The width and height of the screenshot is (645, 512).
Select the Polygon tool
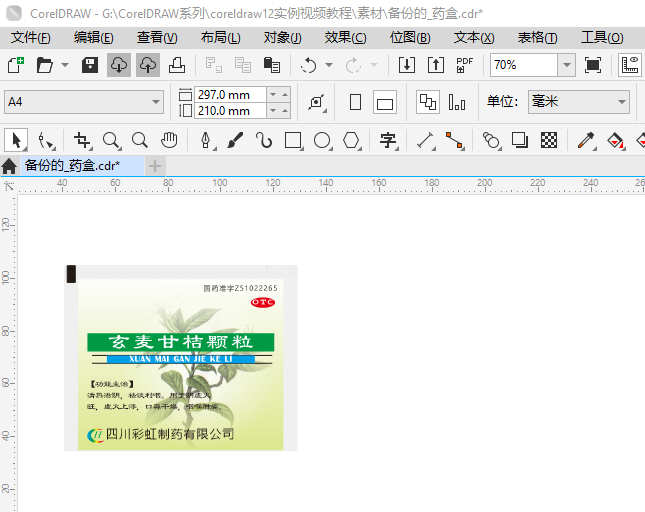[x=352, y=141]
